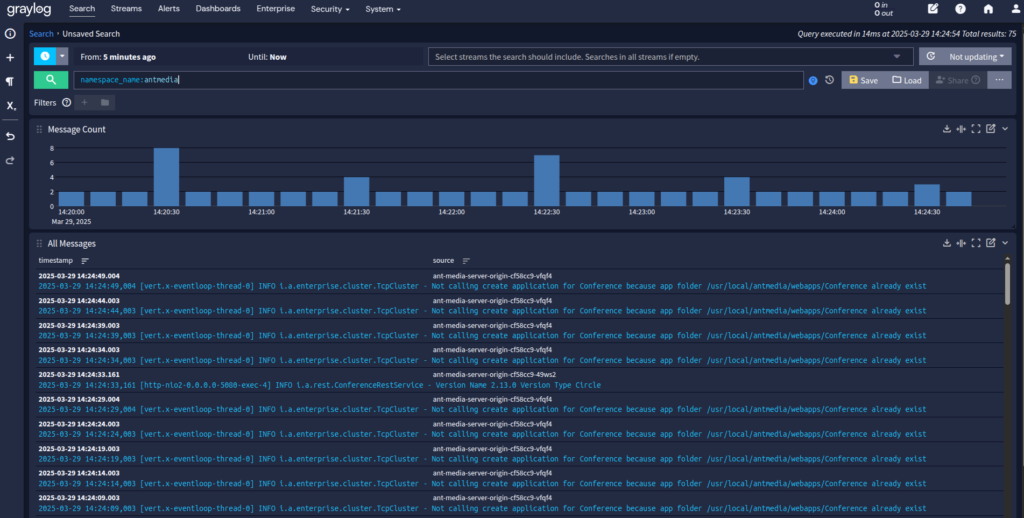This screenshot has height=518, width=1024.
Task: Click the All Messages move widget icon
Action: pyautogui.click(x=961, y=243)
